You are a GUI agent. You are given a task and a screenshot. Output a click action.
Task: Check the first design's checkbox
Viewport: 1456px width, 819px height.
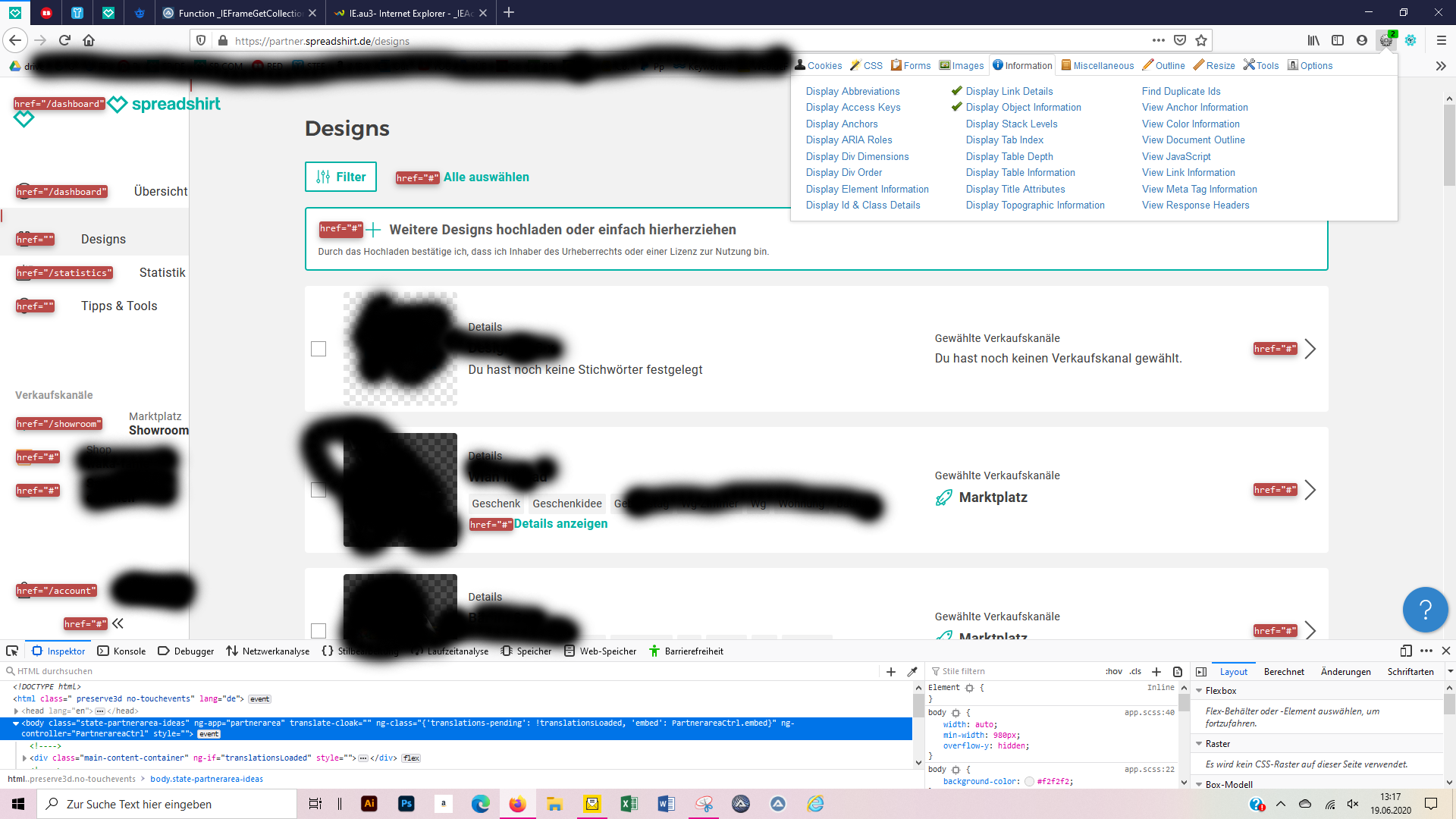point(318,349)
